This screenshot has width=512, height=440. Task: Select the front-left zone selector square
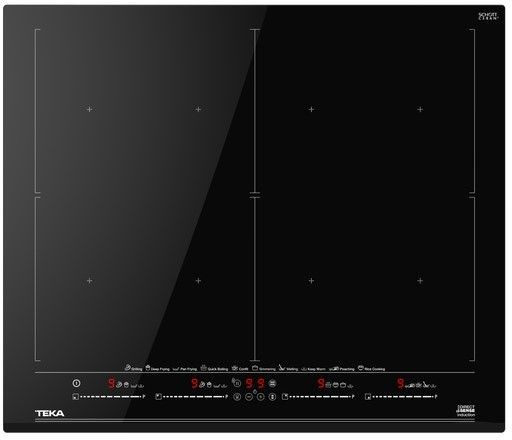76,397
